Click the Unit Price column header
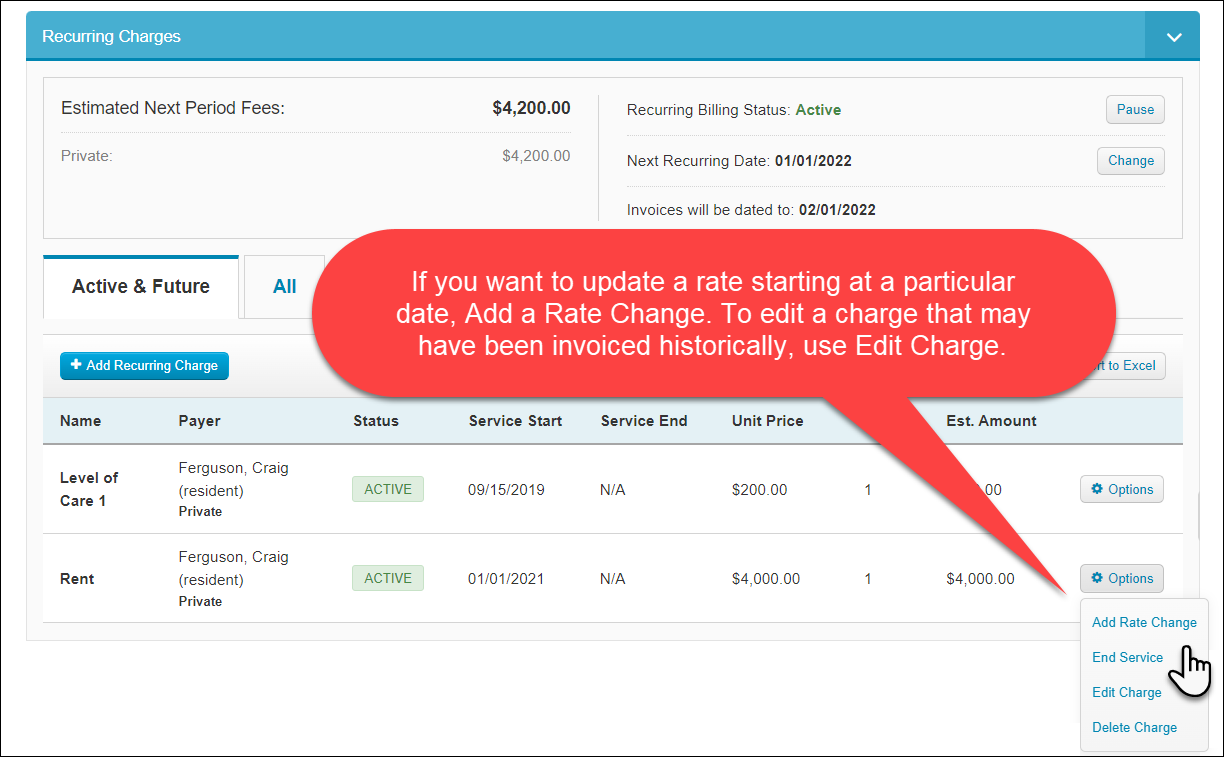Screen dimensions: 1224x757 767,421
